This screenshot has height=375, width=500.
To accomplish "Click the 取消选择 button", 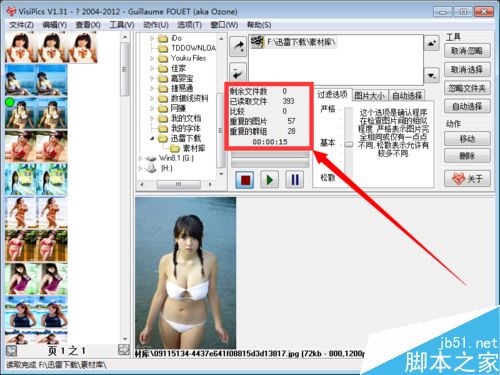I will [467, 70].
